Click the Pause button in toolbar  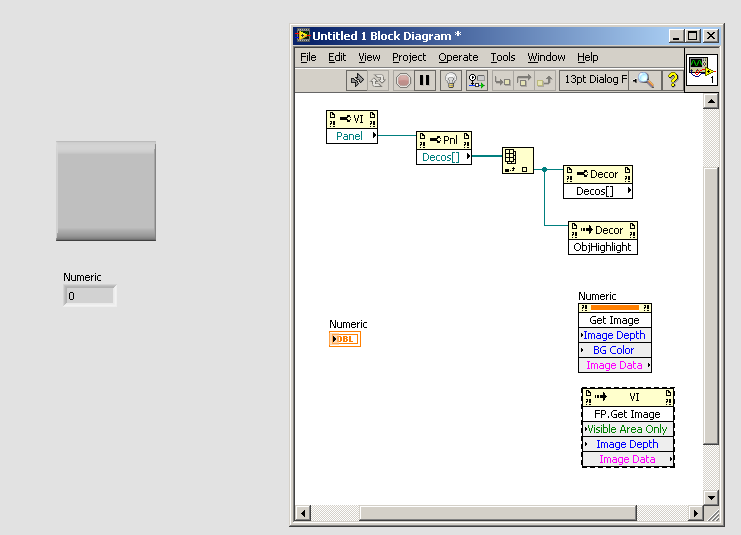[425, 80]
